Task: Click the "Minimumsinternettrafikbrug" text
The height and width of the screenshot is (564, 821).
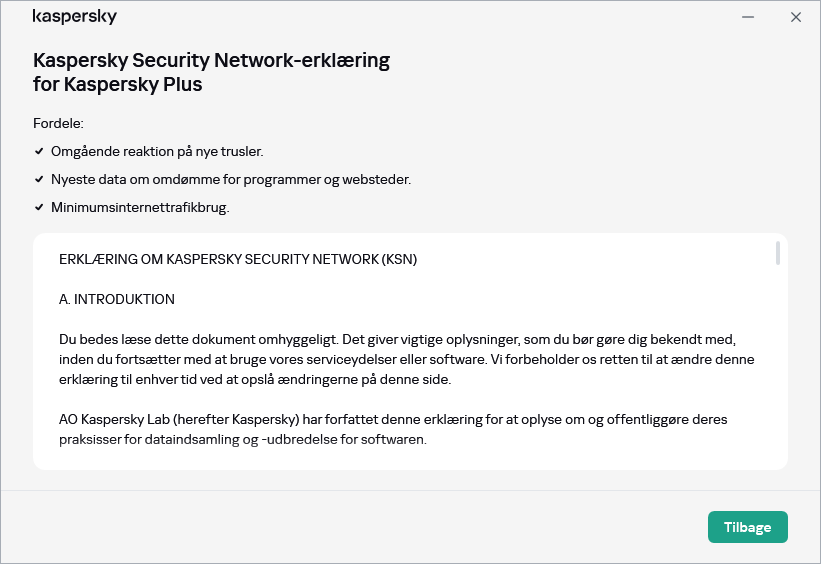Action: [140, 208]
